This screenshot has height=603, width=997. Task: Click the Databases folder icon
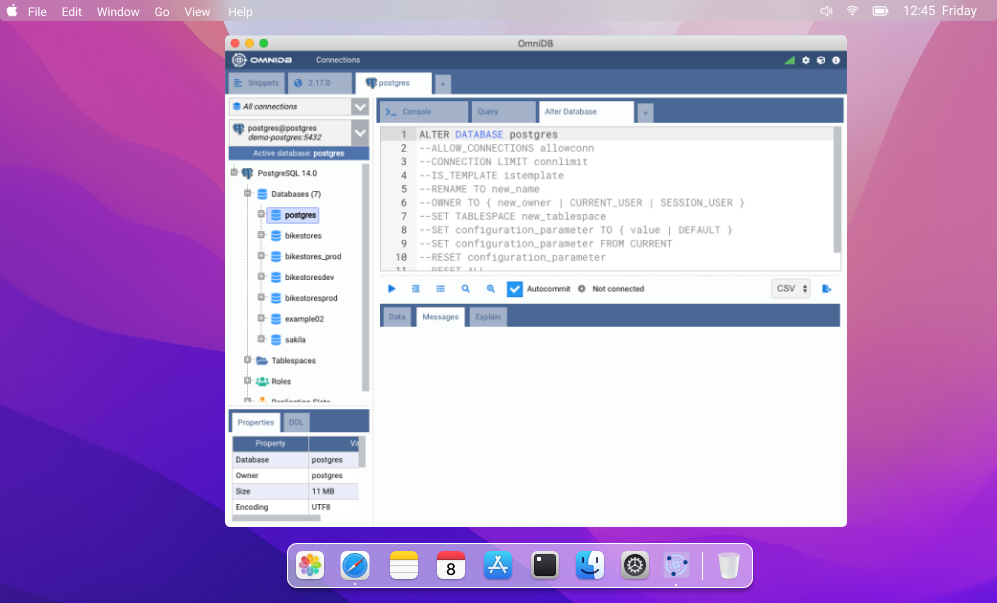coord(262,194)
